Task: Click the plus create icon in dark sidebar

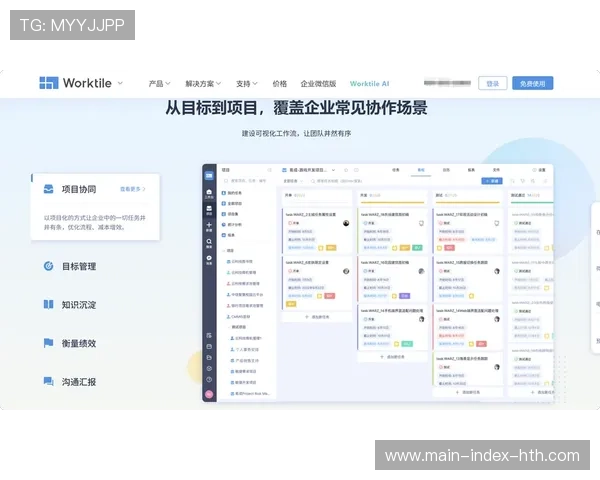Action: [x=209, y=227]
